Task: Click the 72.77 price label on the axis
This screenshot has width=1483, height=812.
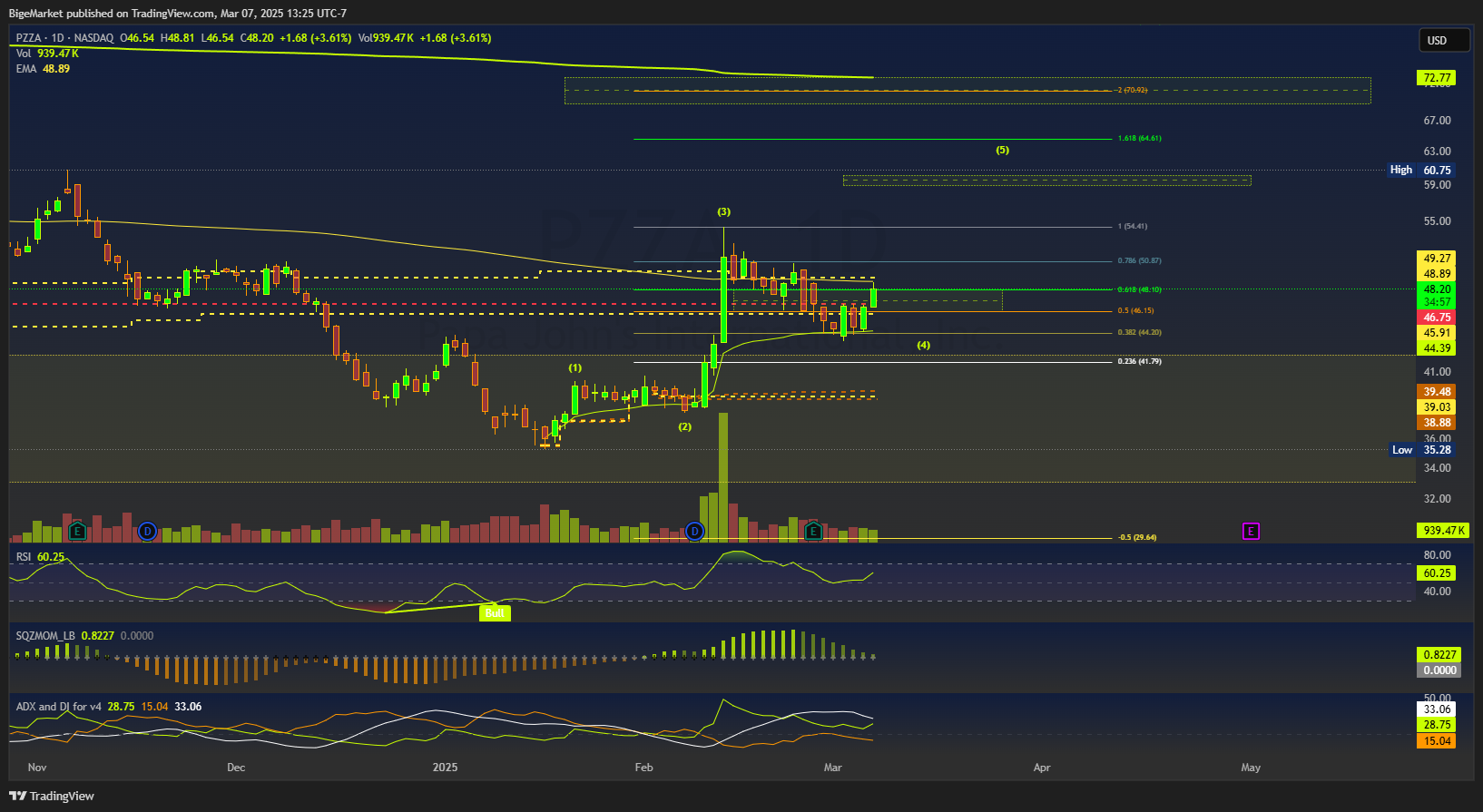Action: pos(1437,78)
